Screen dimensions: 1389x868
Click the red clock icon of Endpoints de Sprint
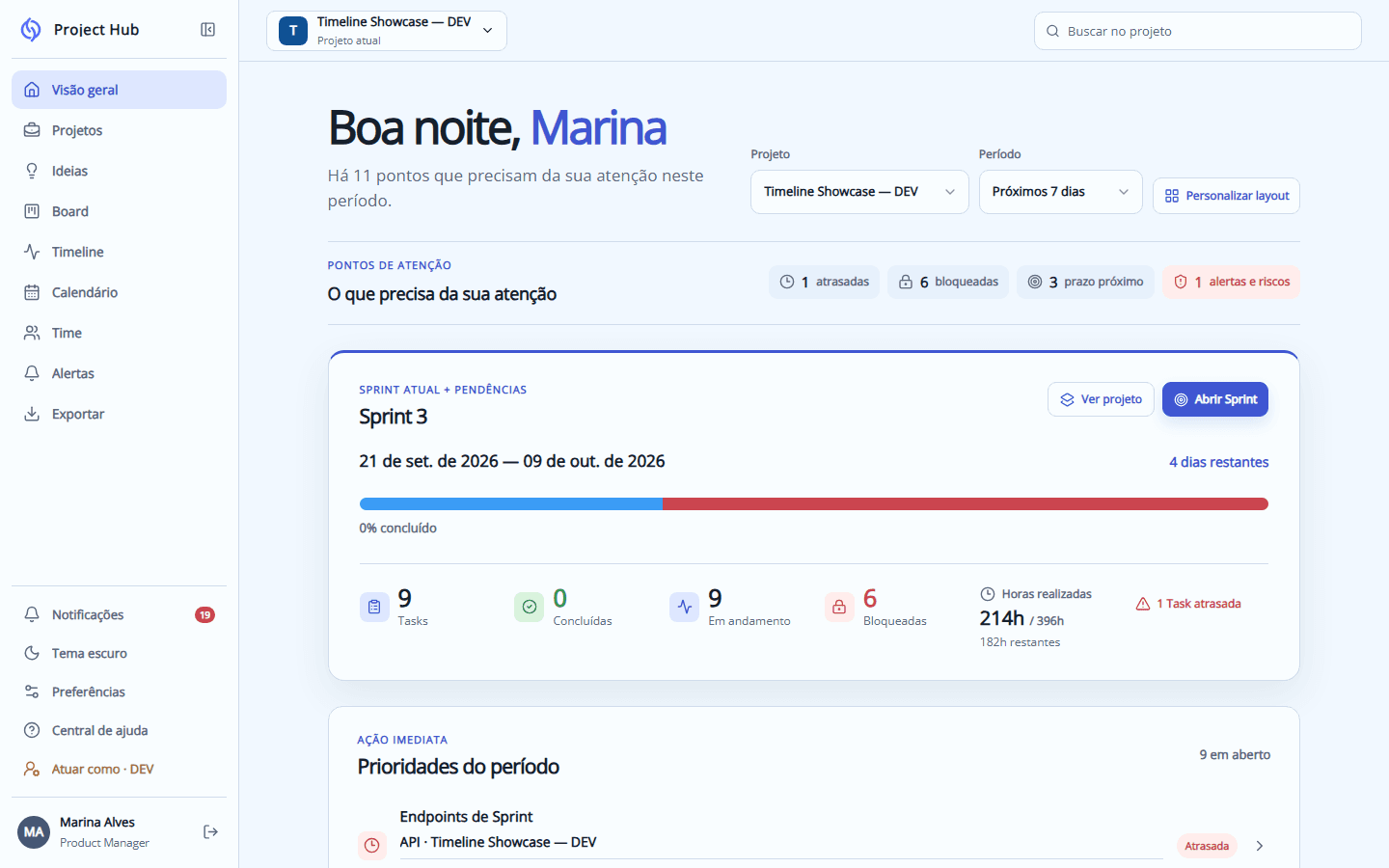click(372, 846)
